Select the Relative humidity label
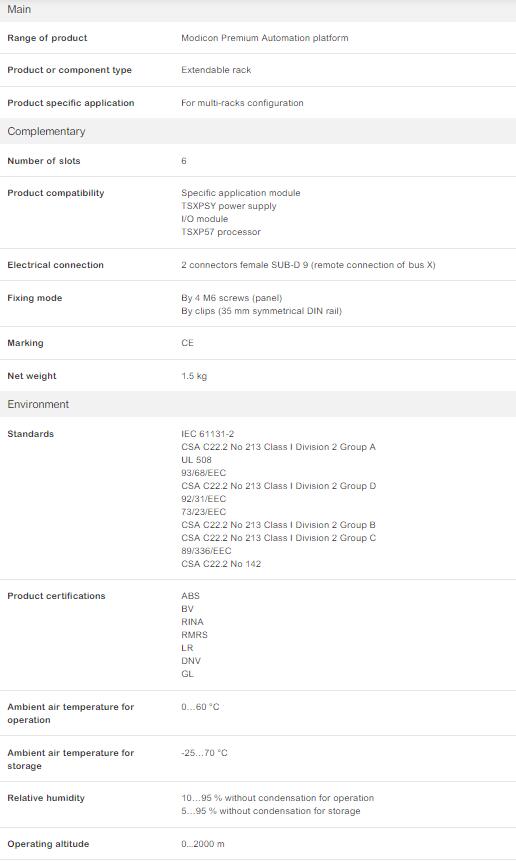 [46, 798]
